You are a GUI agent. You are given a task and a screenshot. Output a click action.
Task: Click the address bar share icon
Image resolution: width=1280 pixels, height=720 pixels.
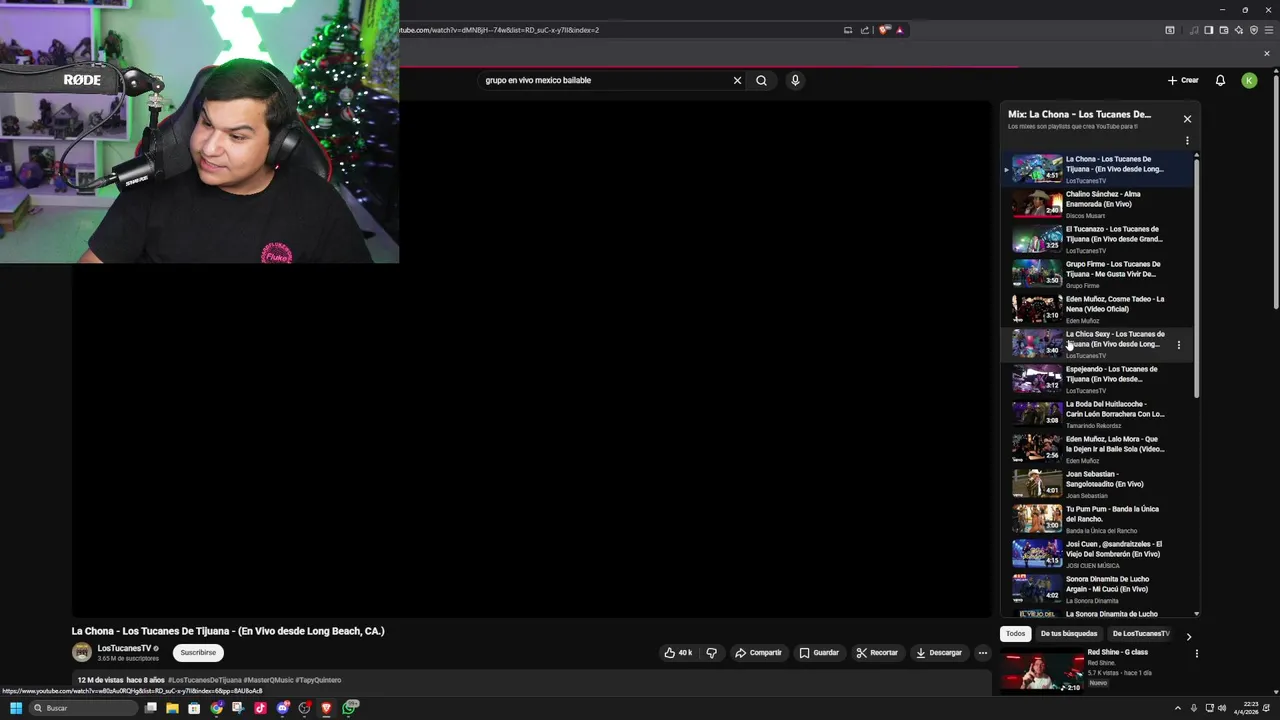865,30
